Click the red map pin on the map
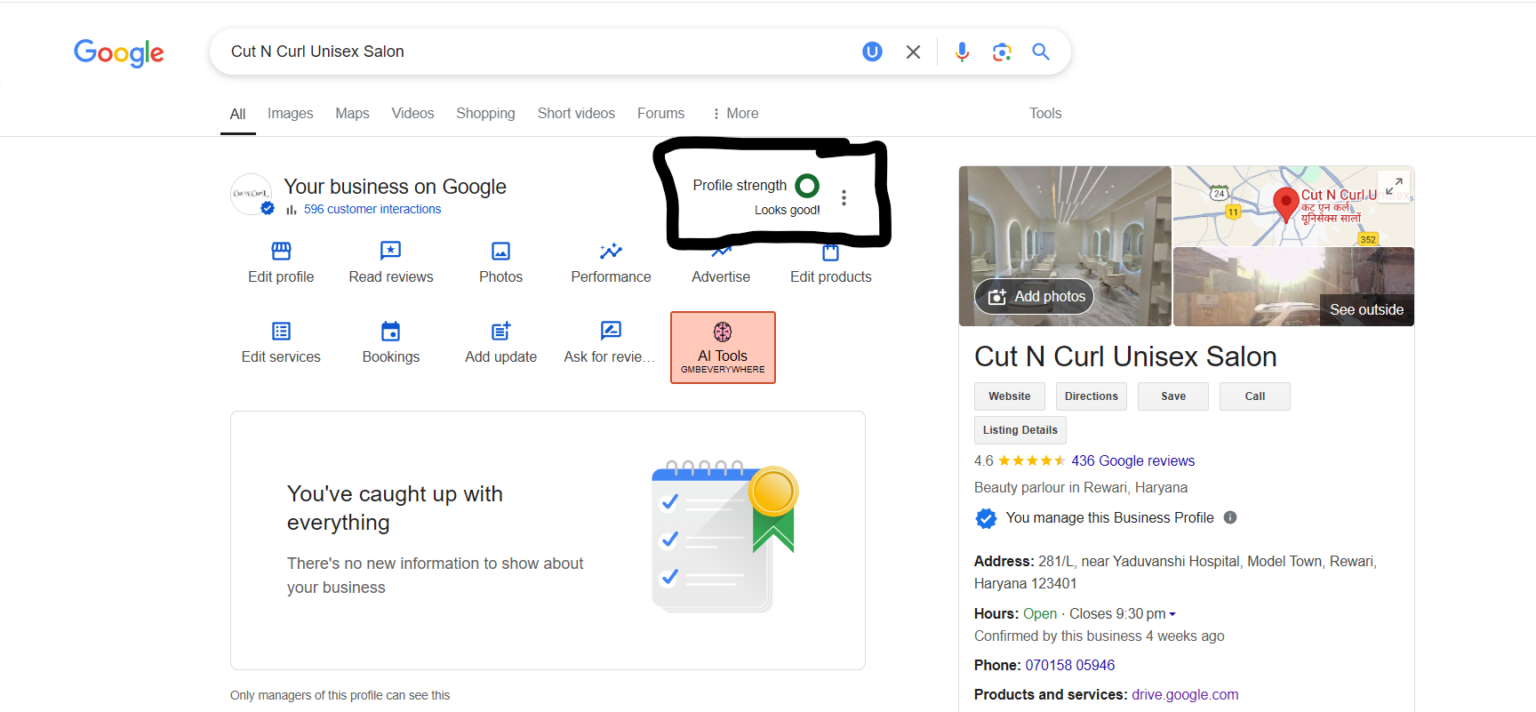Image resolution: width=1536 pixels, height=712 pixels. pyautogui.click(x=1286, y=204)
